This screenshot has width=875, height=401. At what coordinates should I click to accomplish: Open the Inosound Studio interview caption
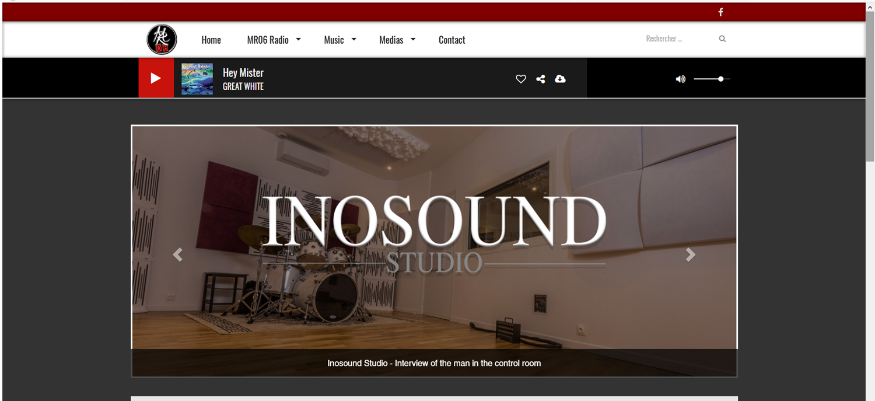434,363
